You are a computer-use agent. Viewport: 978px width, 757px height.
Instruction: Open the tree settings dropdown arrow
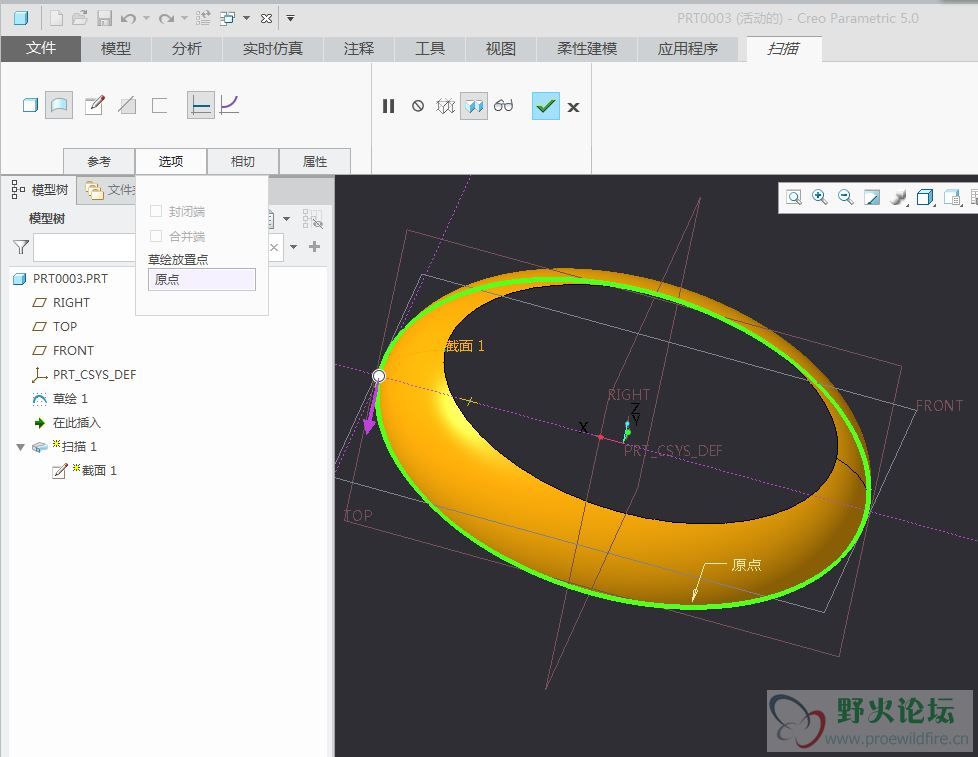click(286, 219)
